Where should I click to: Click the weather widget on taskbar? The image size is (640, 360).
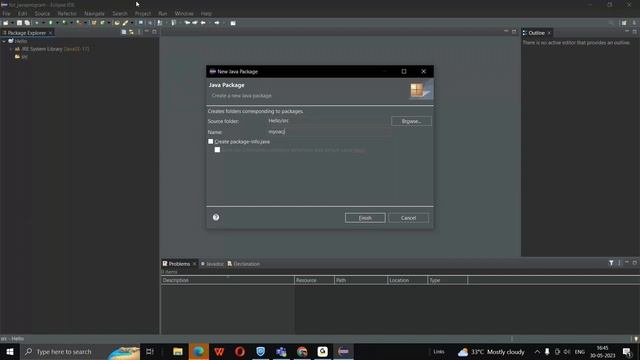[x=491, y=351]
